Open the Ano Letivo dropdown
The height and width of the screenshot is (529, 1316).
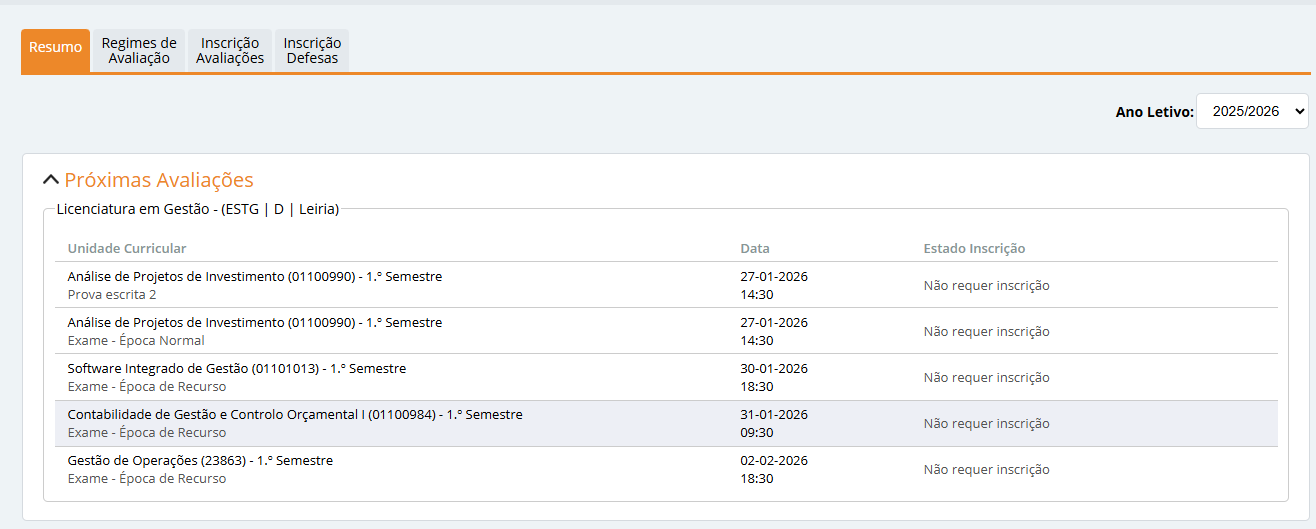[x=1252, y=111]
